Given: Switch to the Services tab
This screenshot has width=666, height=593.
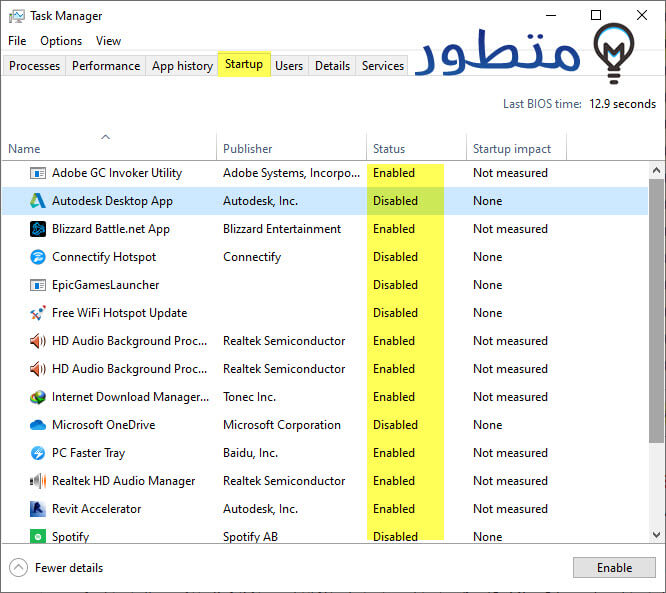Looking at the screenshot, I should coord(383,66).
